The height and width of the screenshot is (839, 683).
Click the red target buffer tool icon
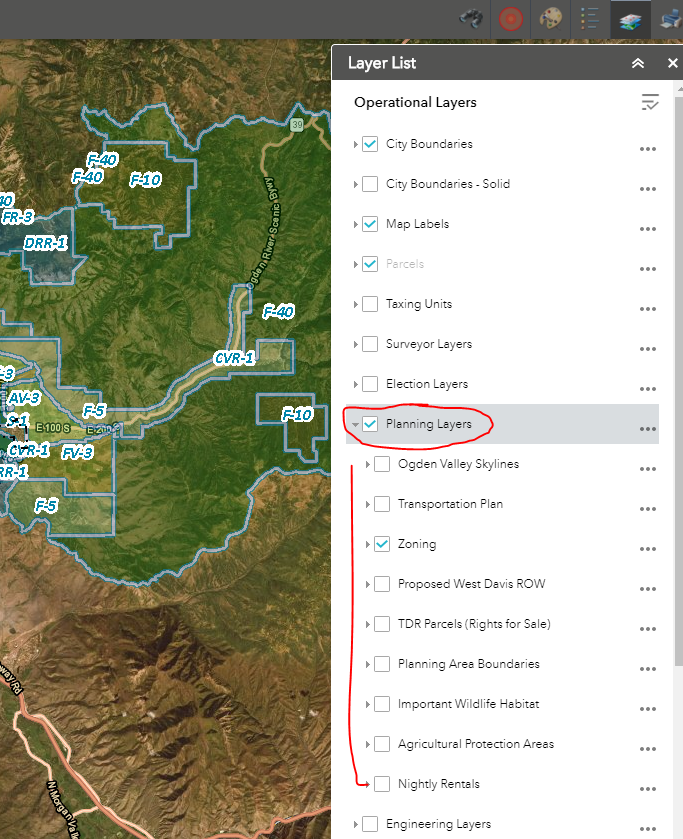click(x=511, y=19)
